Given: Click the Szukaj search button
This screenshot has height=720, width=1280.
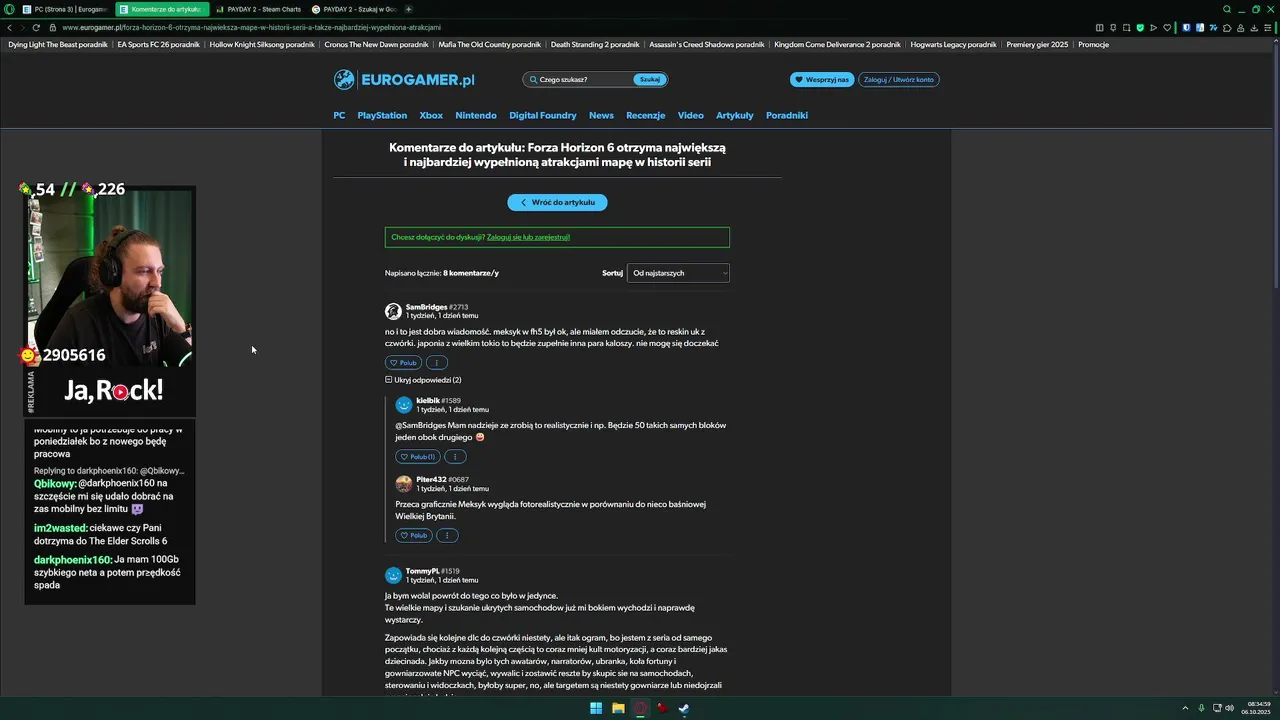Looking at the screenshot, I should click(650, 79).
